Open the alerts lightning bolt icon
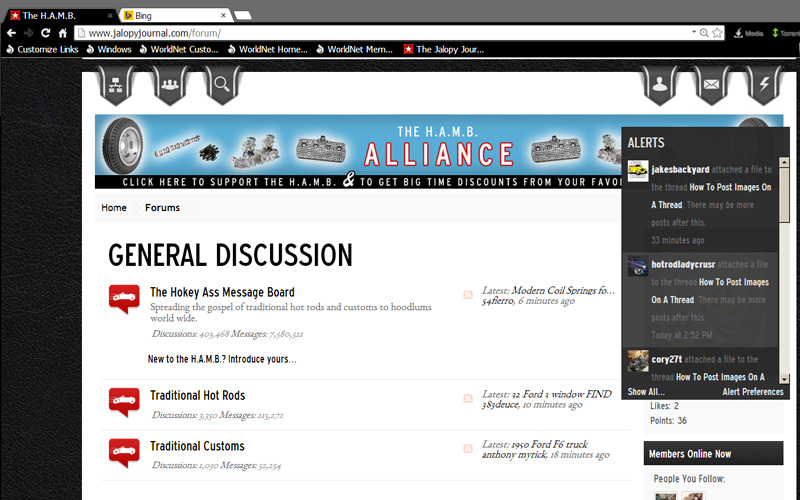800x500 pixels. click(x=764, y=85)
